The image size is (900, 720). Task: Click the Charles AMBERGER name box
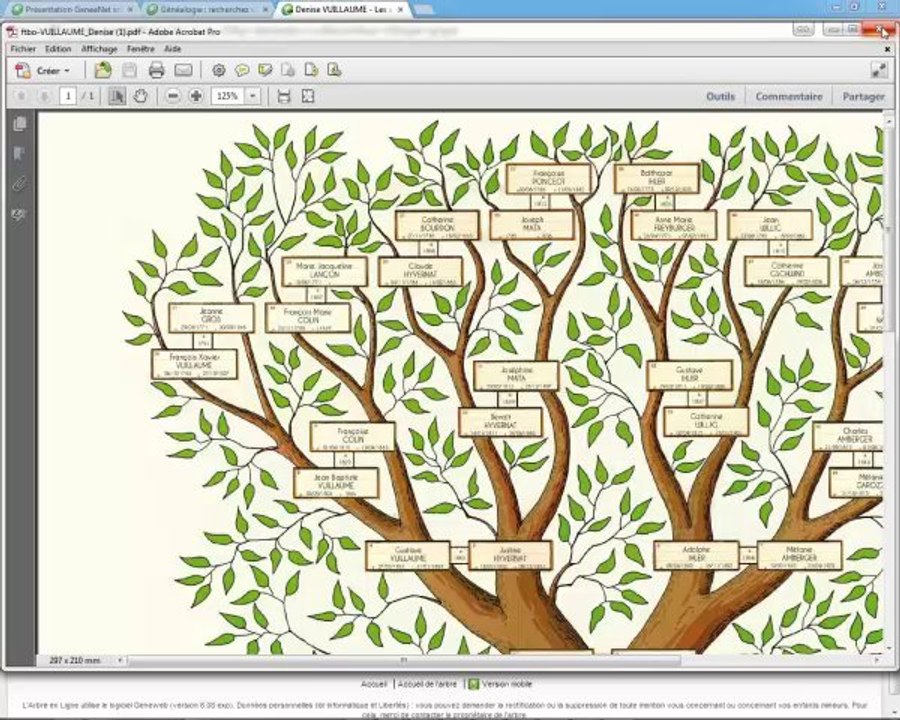pyautogui.click(x=848, y=437)
